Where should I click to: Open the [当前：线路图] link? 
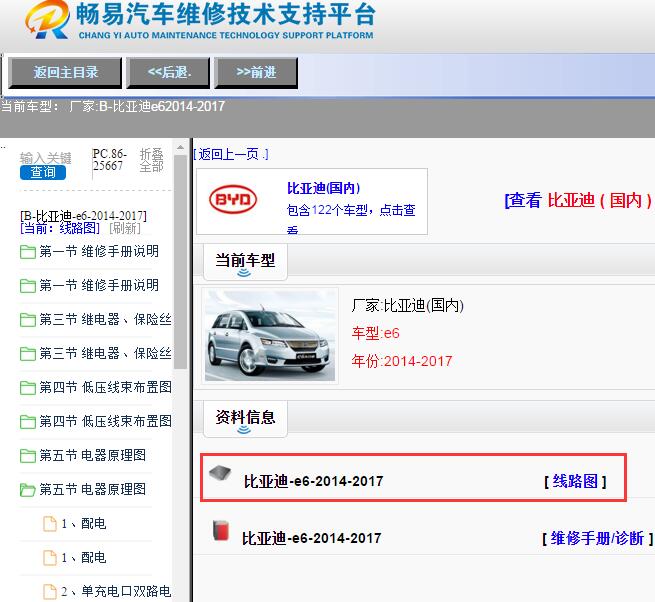pyautogui.click(x=60, y=228)
